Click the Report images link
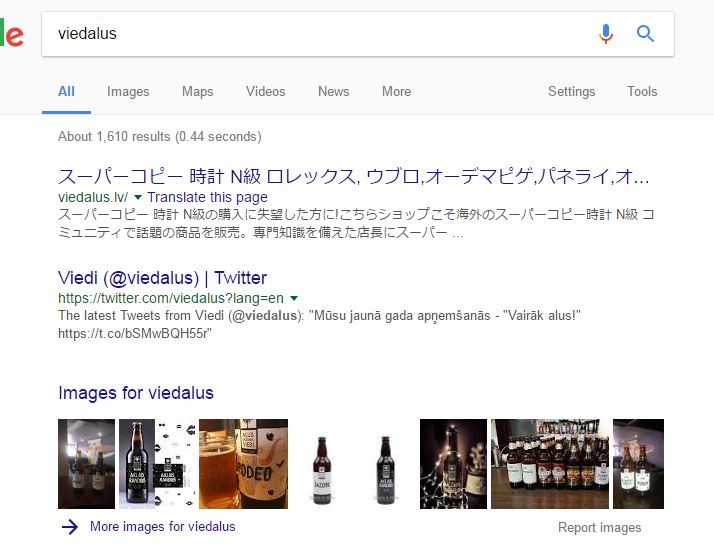Image resolution: width=714 pixels, height=553 pixels. pos(599,528)
